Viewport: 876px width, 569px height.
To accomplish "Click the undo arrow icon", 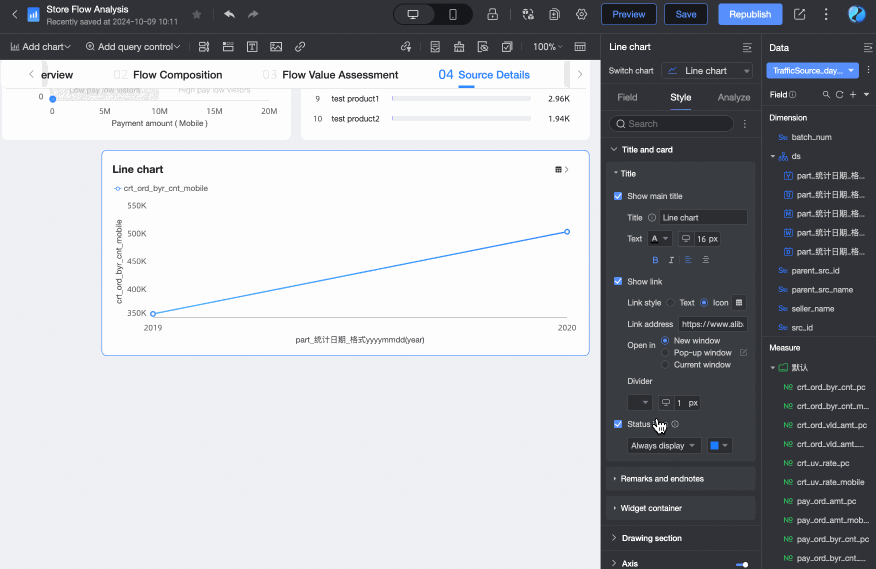I will (229, 14).
